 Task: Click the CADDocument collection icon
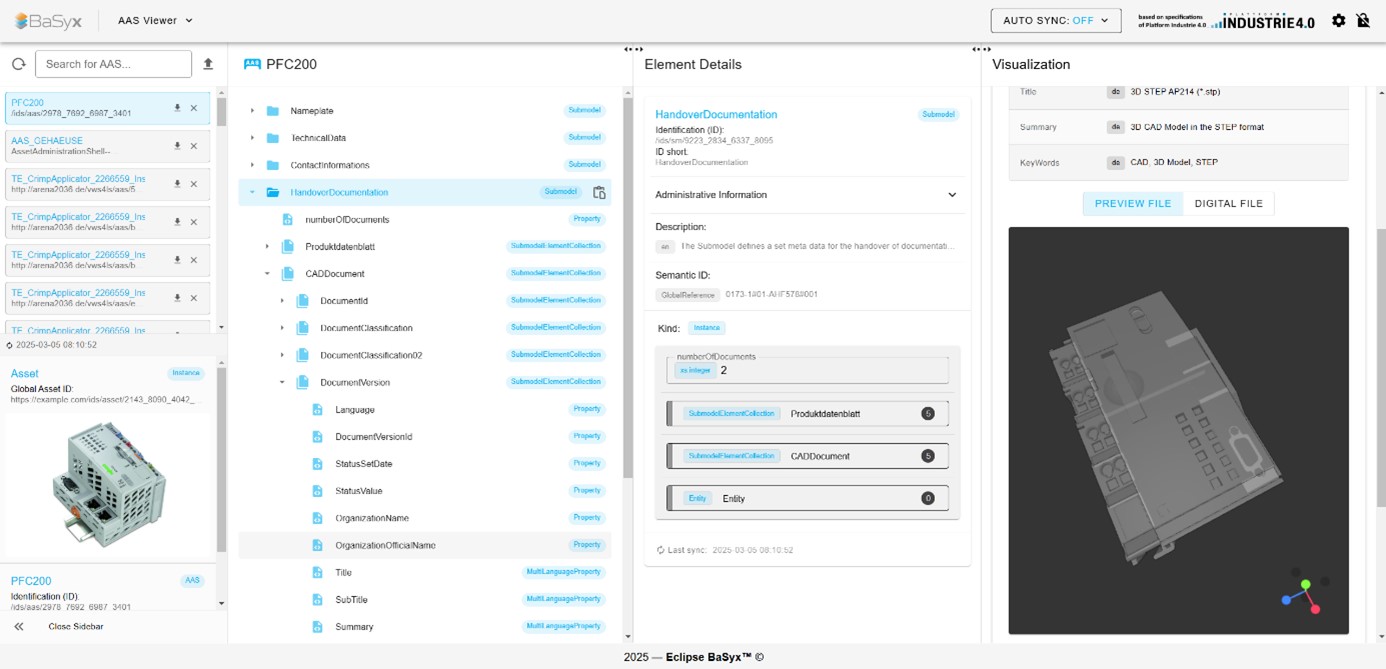[288, 273]
